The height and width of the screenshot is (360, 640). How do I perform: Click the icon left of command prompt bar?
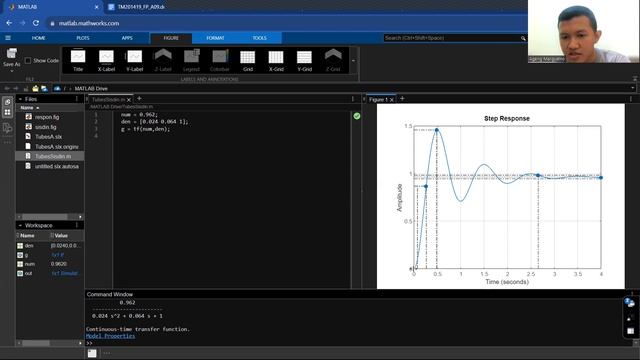point(92,353)
